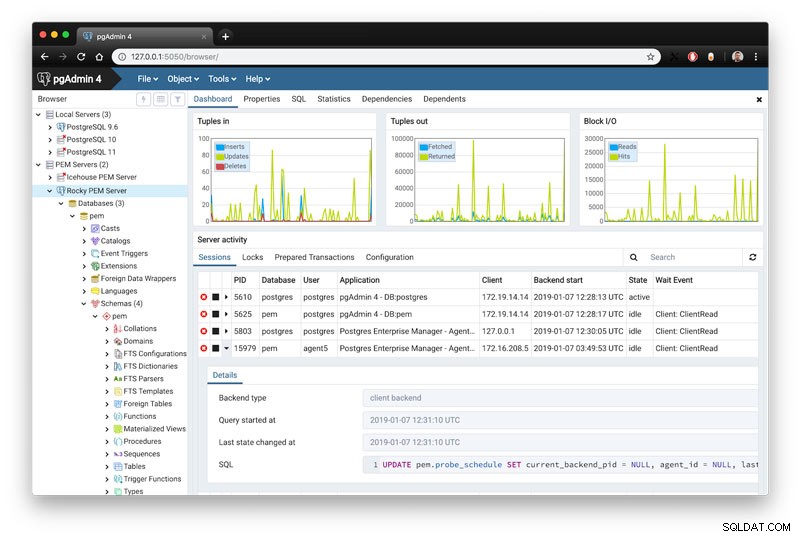Viewport: 800px width, 537px height.
Task: Go to browser home page
Action: pos(99,57)
